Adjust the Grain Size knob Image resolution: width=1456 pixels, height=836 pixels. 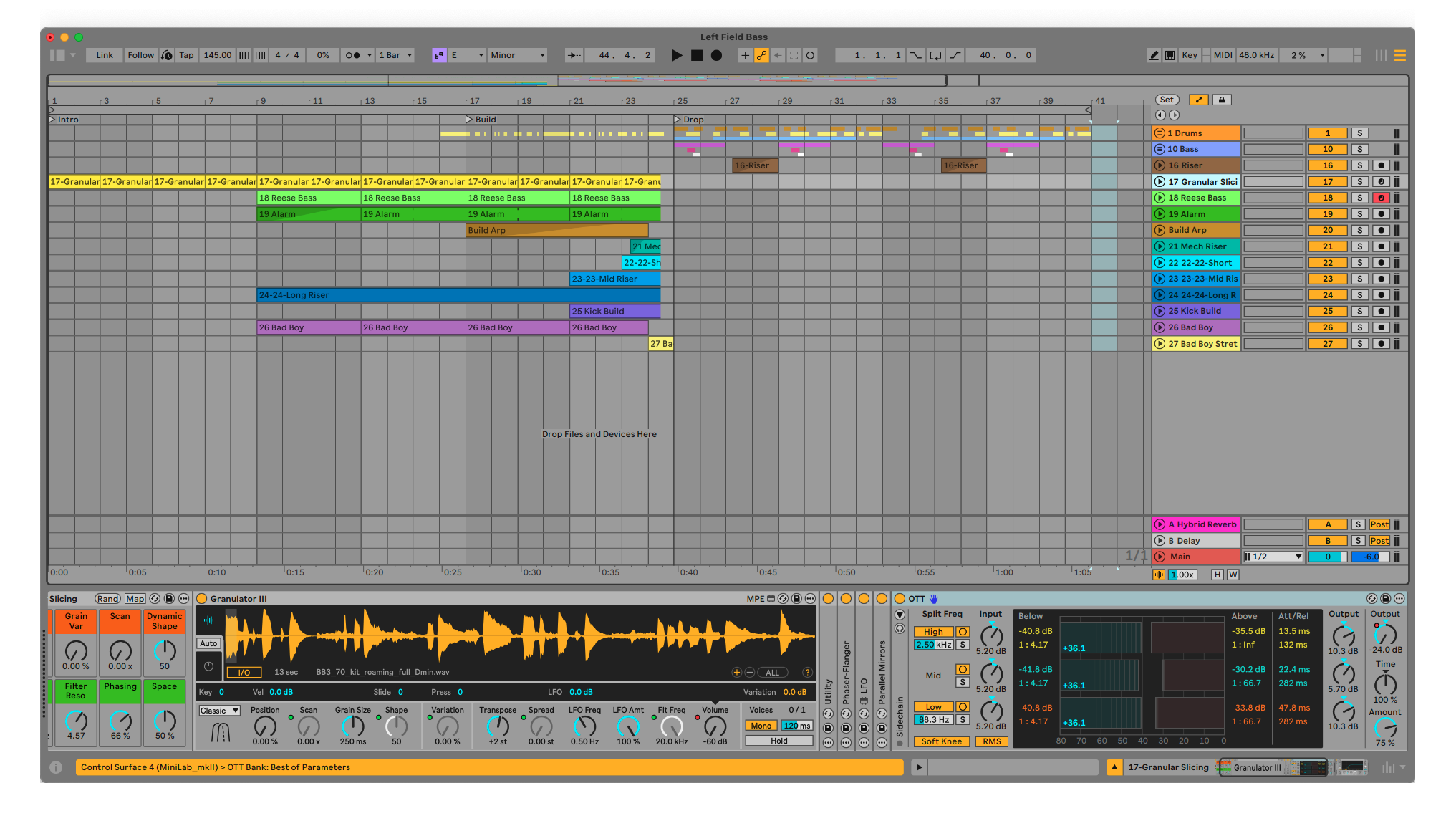352,726
